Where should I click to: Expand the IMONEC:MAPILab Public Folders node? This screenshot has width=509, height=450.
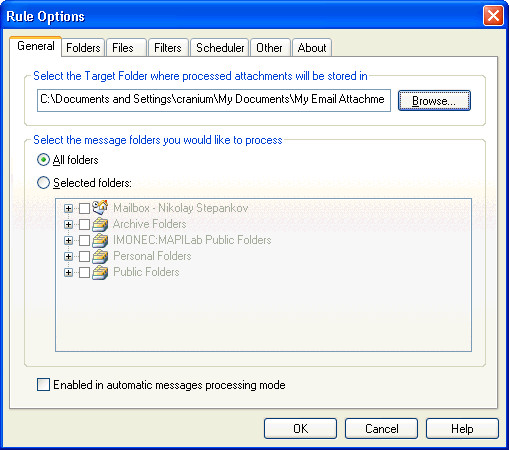coord(68,240)
